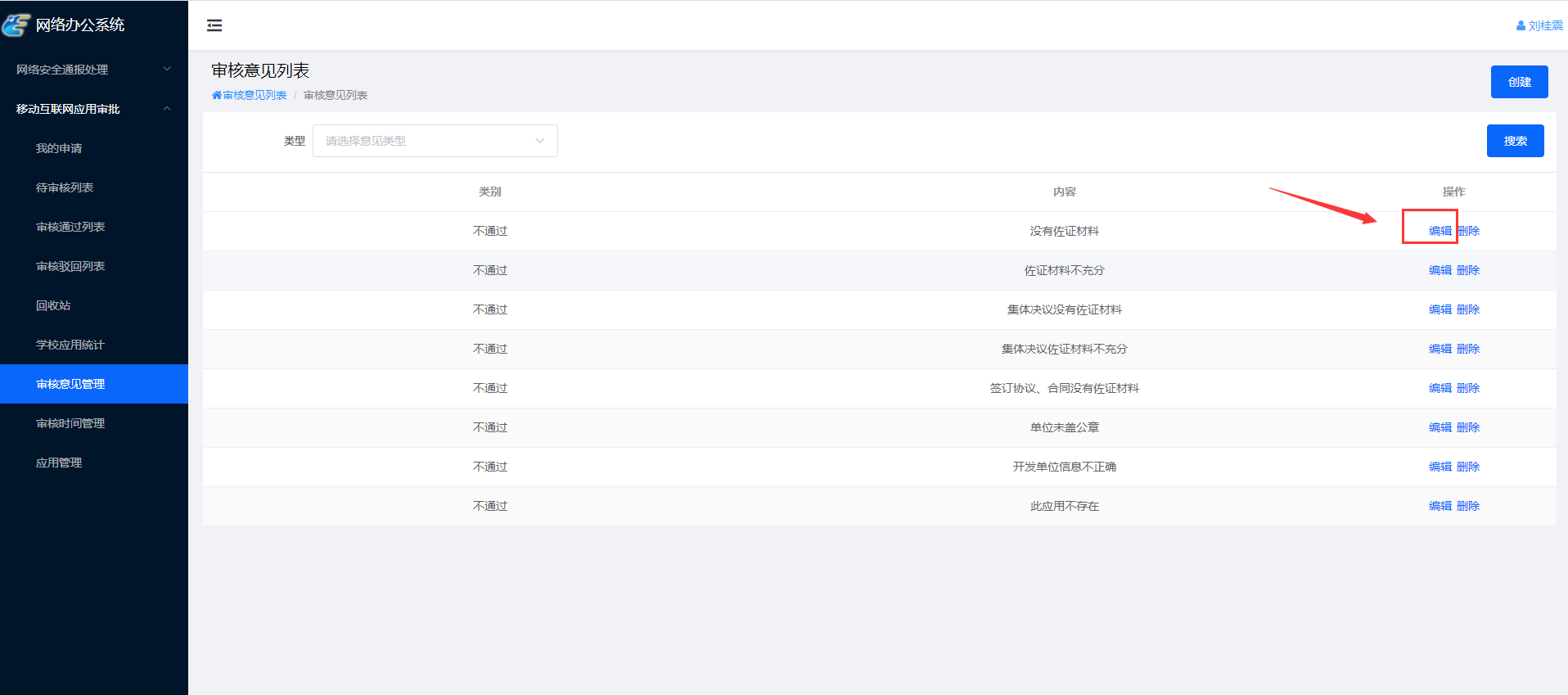The height and width of the screenshot is (695, 1568).
Task: Click the 搜索 button
Action: (1515, 141)
